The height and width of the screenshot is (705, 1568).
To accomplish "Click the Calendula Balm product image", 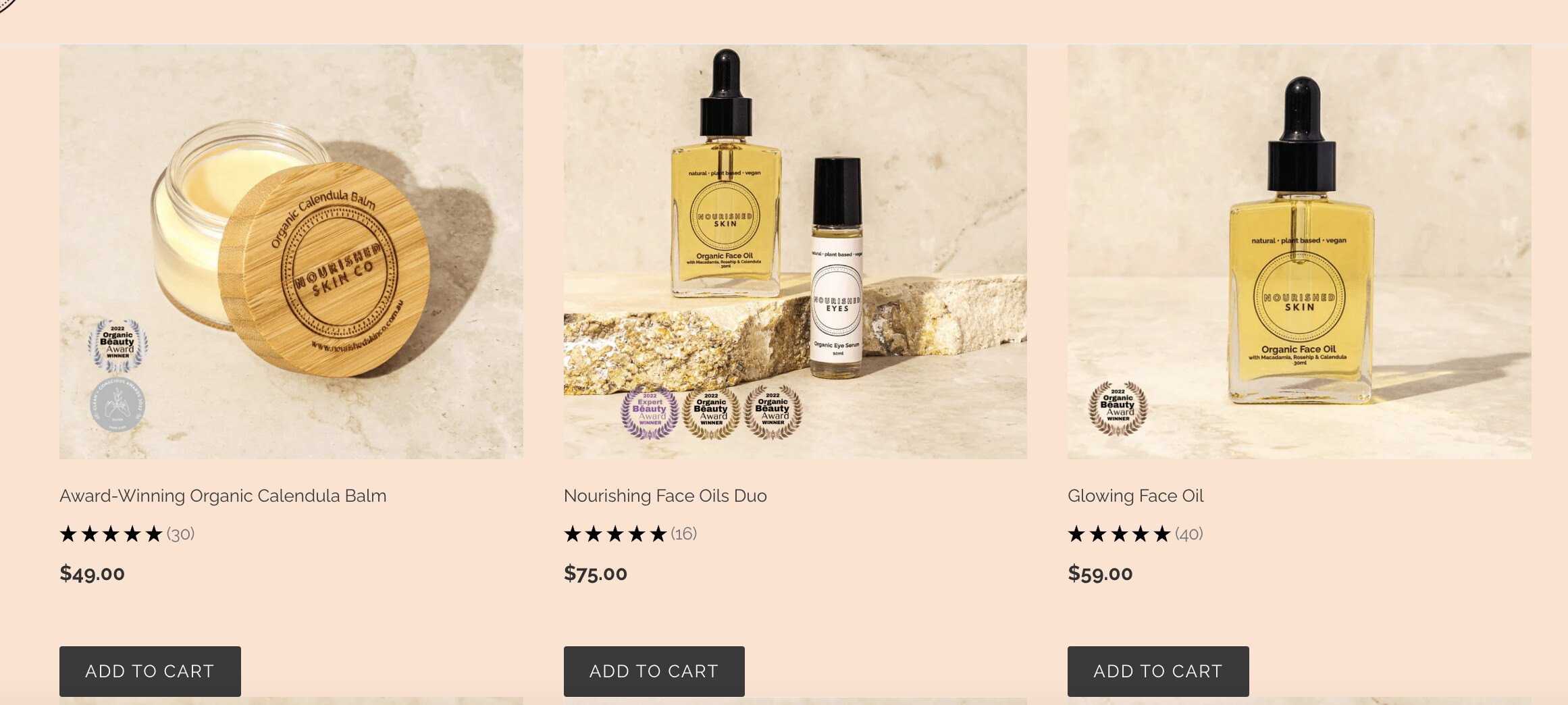I will (291, 252).
